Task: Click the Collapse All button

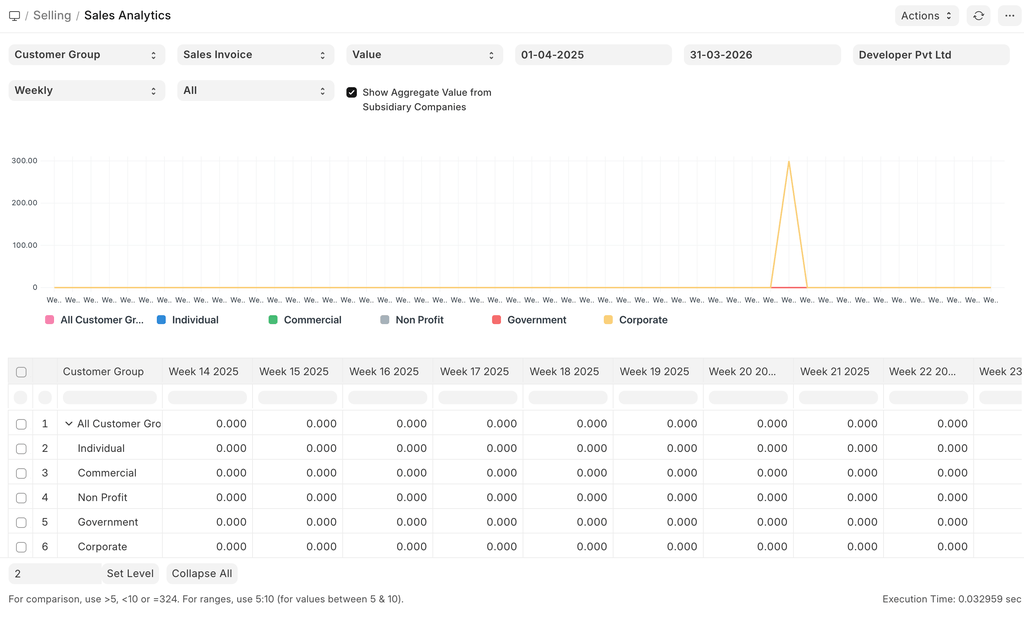Action: click(202, 574)
